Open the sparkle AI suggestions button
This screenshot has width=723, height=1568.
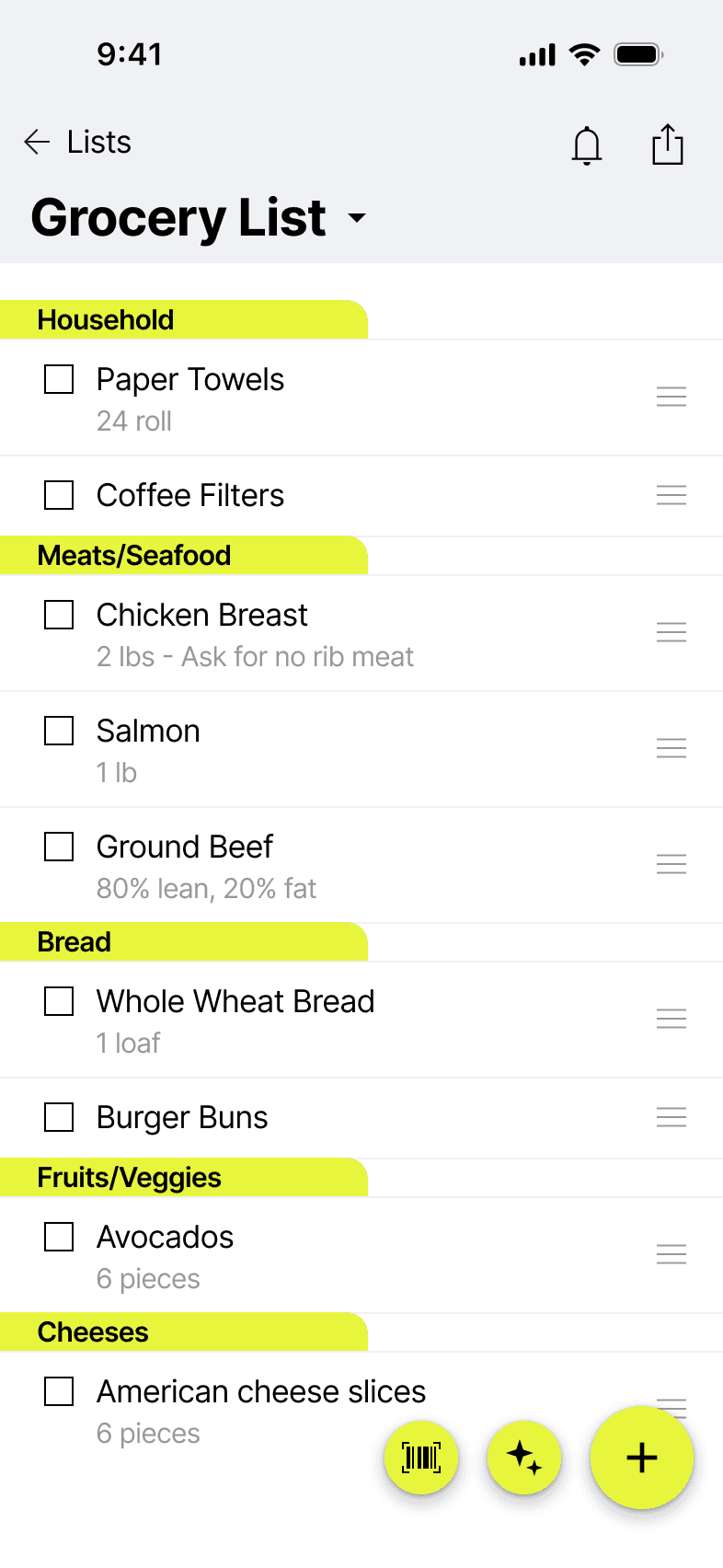click(x=524, y=1458)
